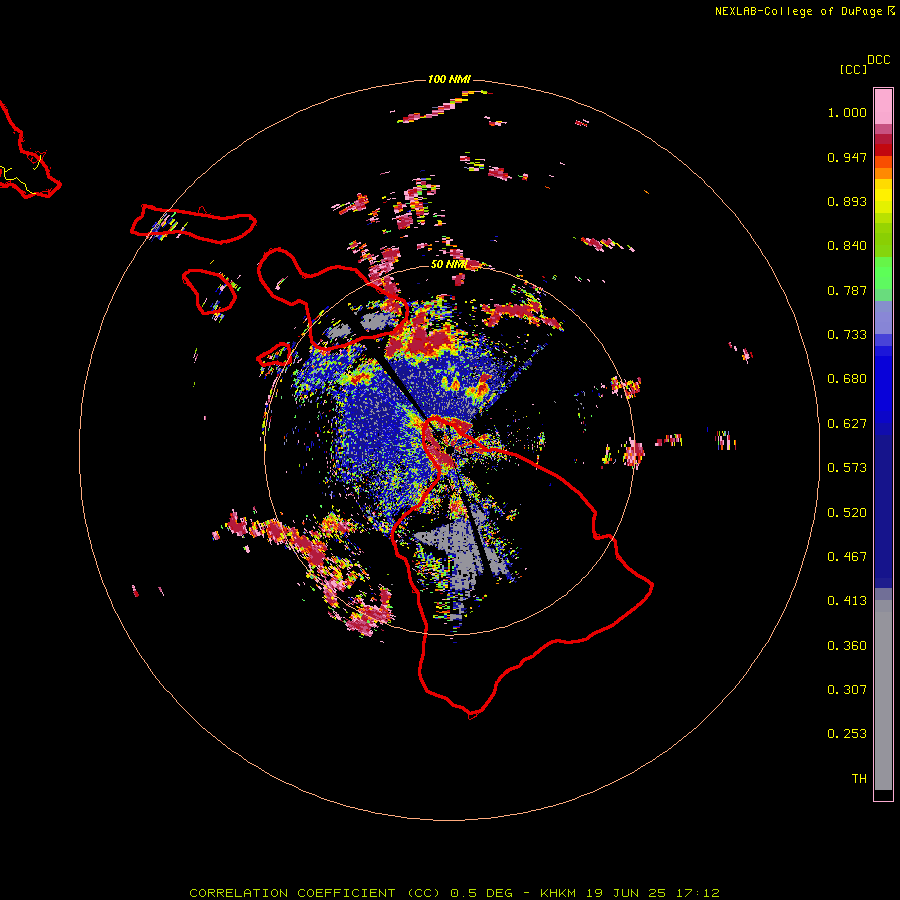Click the 0.467 scale value
The width and height of the screenshot is (900, 900).
click(x=847, y=557)
